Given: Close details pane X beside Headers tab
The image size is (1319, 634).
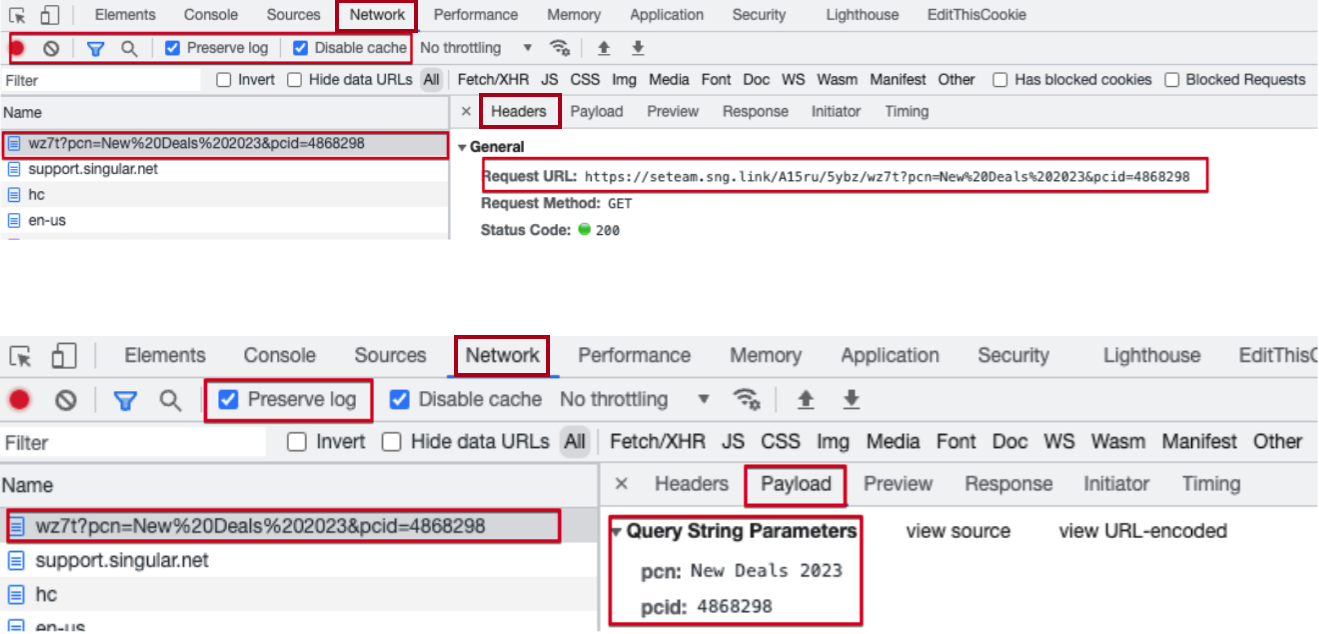Looking at the screenshot, I should point(466,112).
